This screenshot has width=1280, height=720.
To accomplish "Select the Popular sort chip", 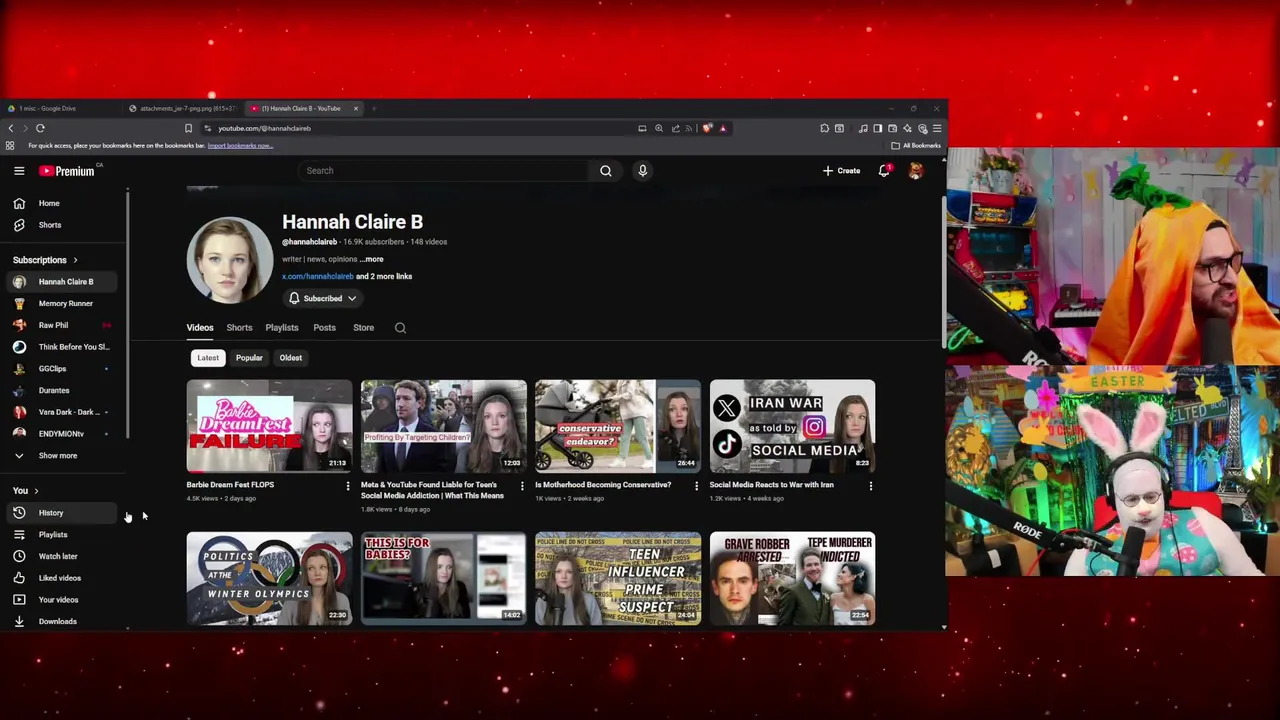I will pyautogui.click(x=249, y=358).
